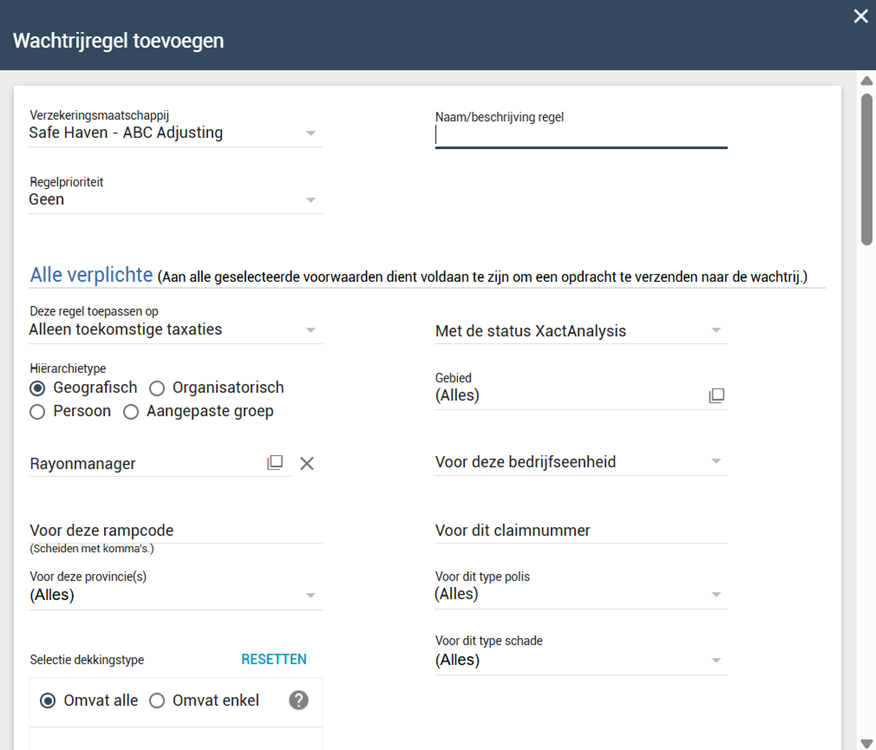Click the Voor dit claimnummer field
This screenshot has width=876, height=750.
click(580, 531)
